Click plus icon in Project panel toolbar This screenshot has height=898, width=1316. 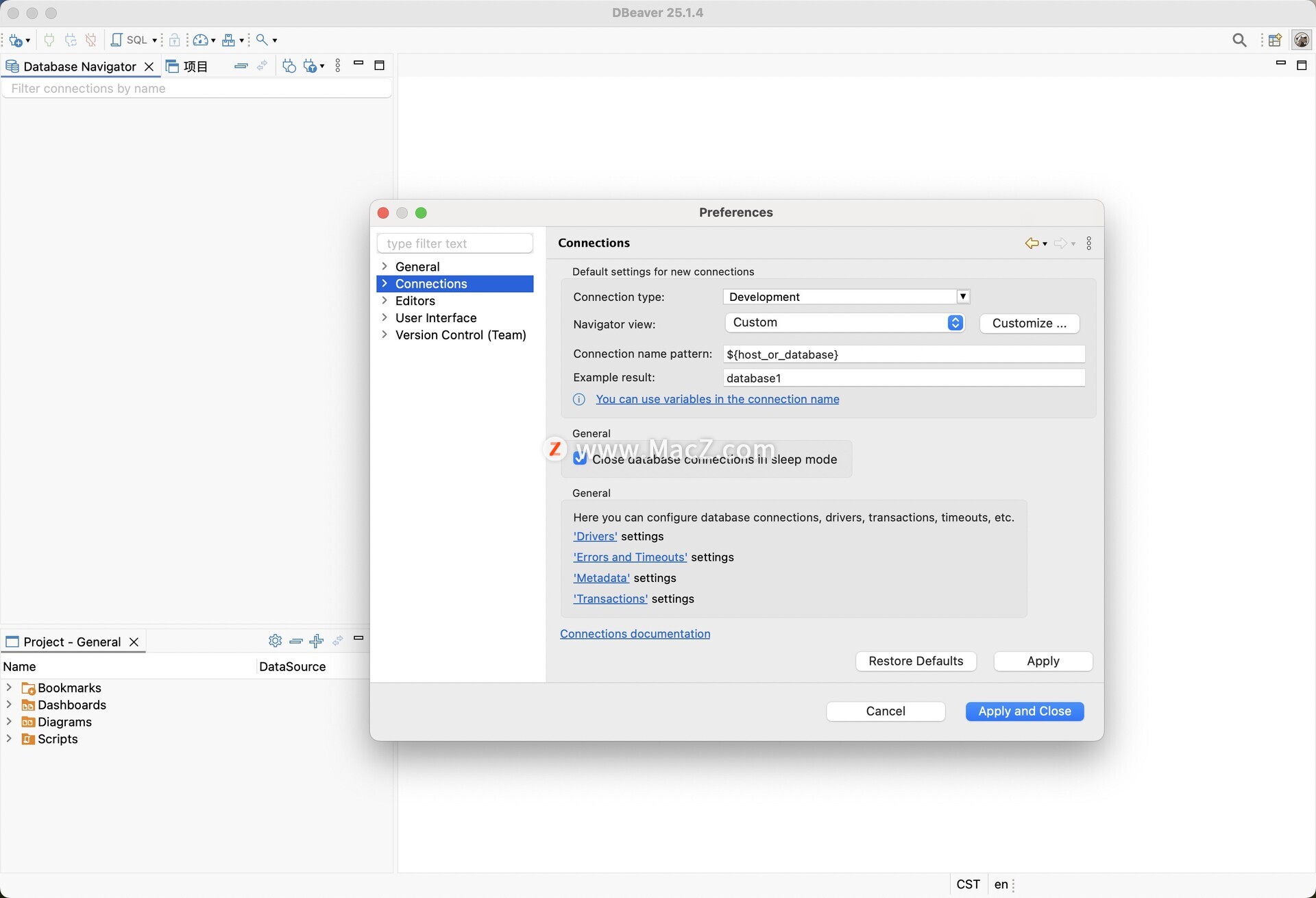click(x=316, y=641)
